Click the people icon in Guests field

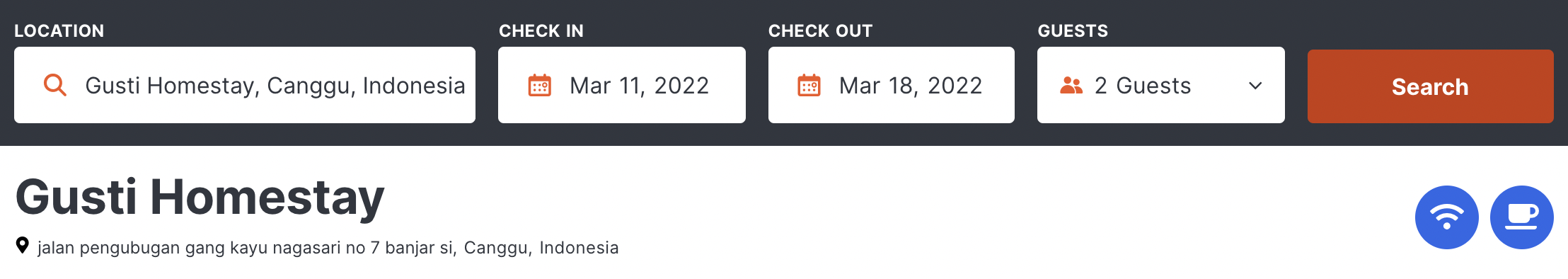pos(1071,86)
